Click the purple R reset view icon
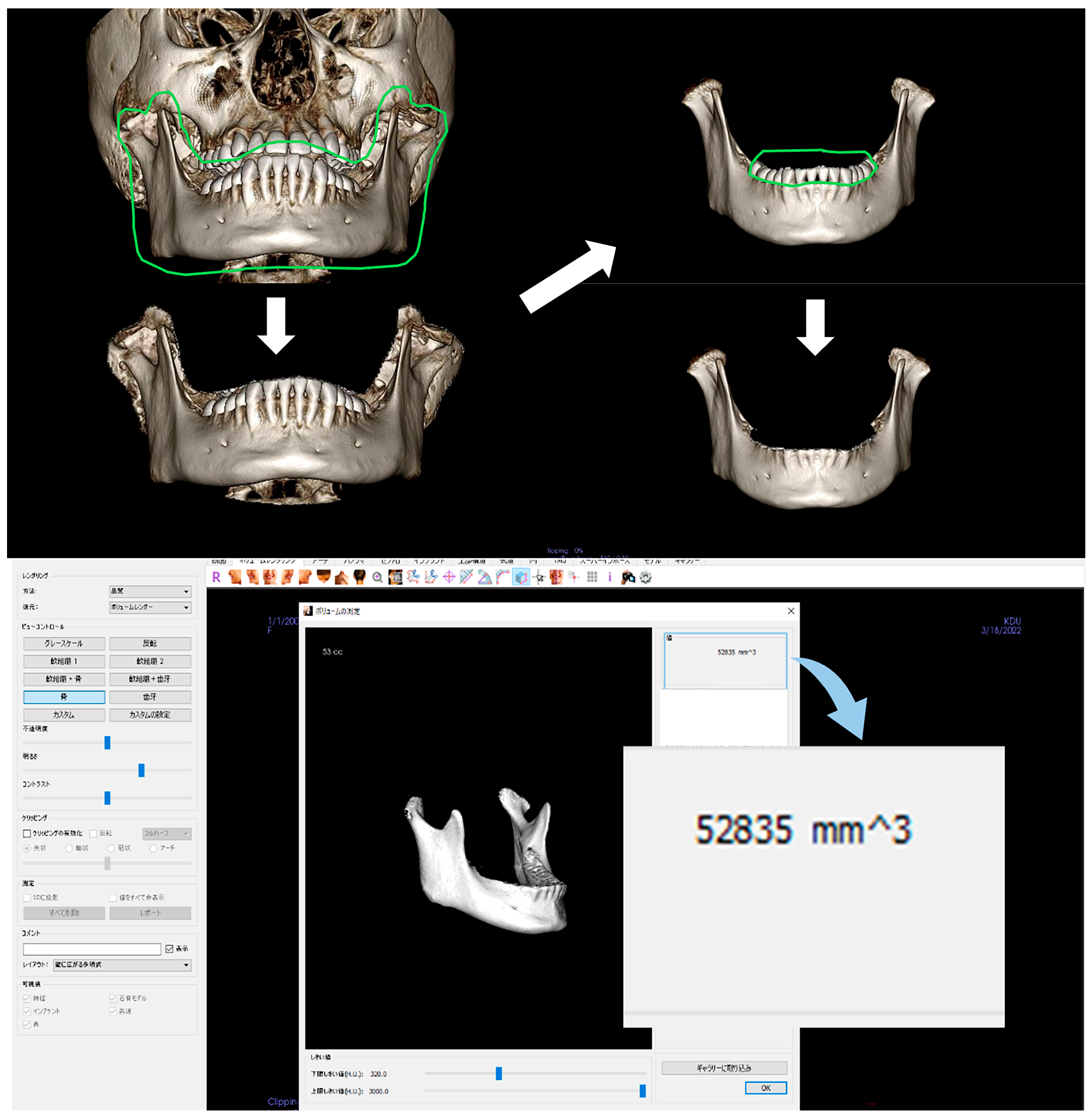Screen dimensions: 1092x1118 pyautogui.click(x=216, y=577)
